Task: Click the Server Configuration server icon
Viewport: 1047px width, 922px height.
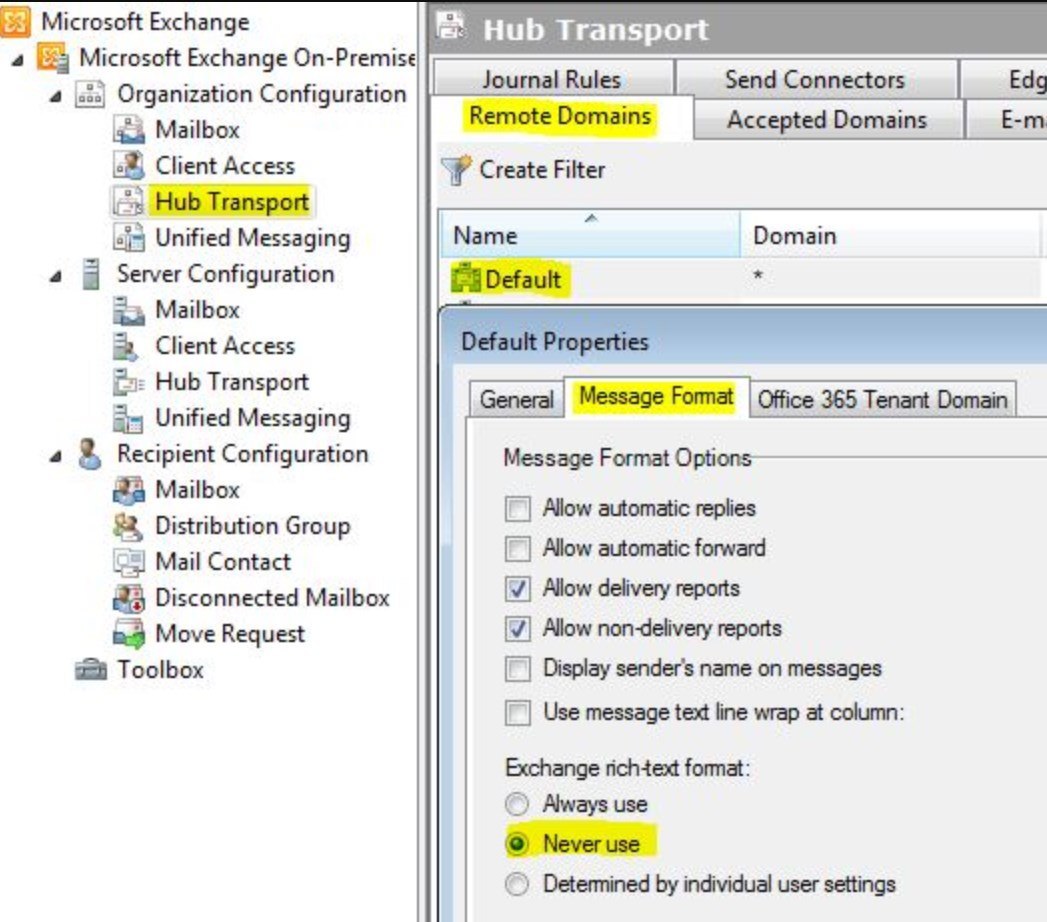Action: coord(91,274)
